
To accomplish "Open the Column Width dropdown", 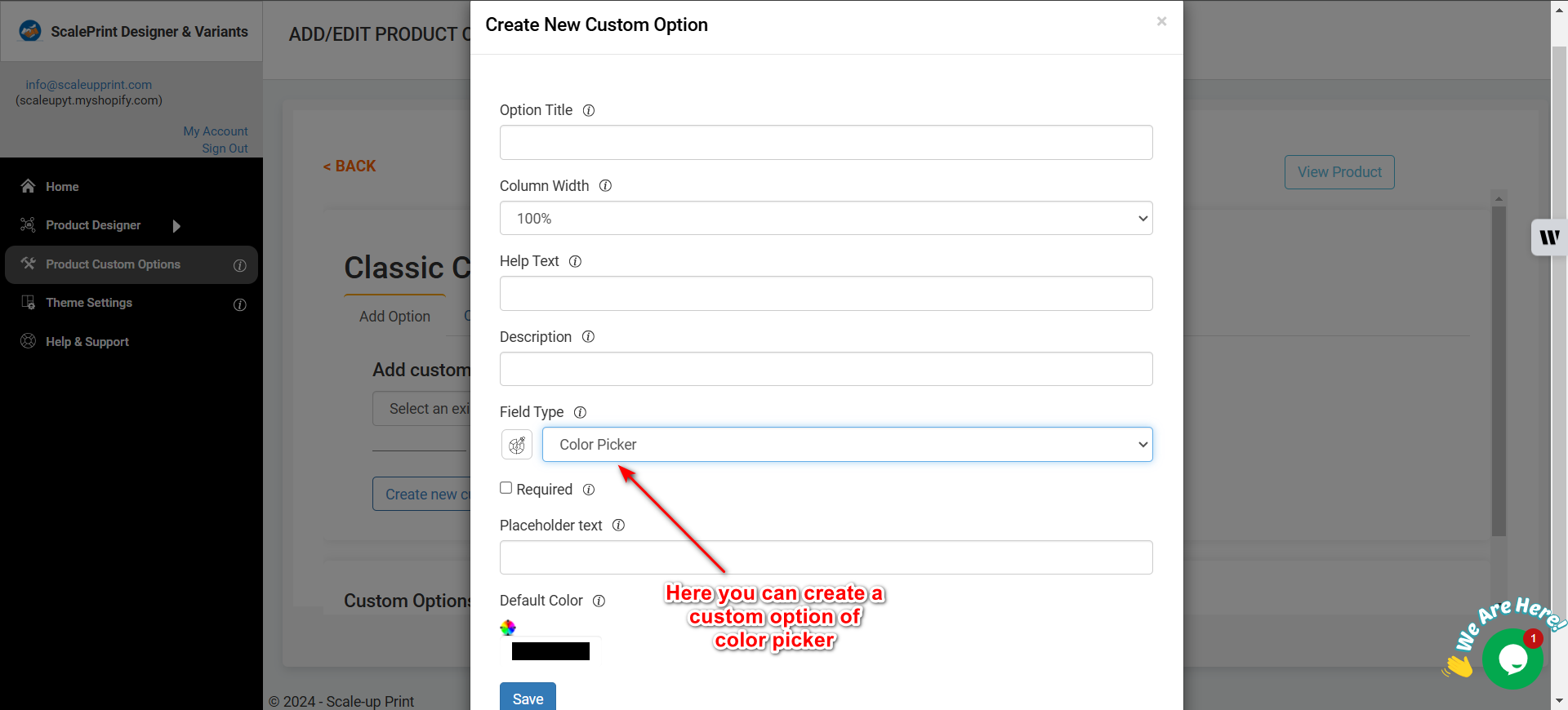I will (x=826, y=218).
